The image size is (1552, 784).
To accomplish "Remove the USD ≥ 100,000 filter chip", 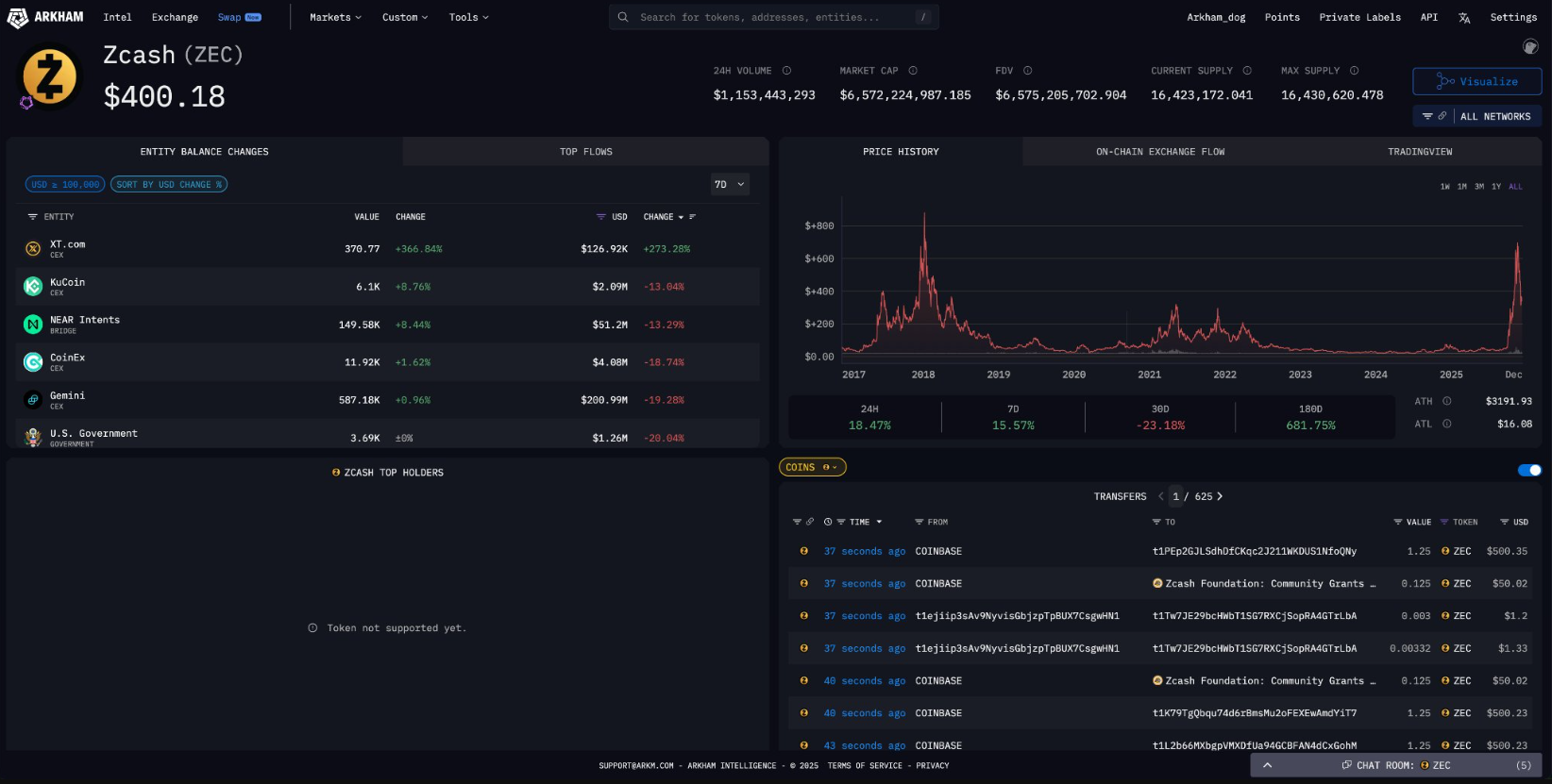I will click(64, 185).
